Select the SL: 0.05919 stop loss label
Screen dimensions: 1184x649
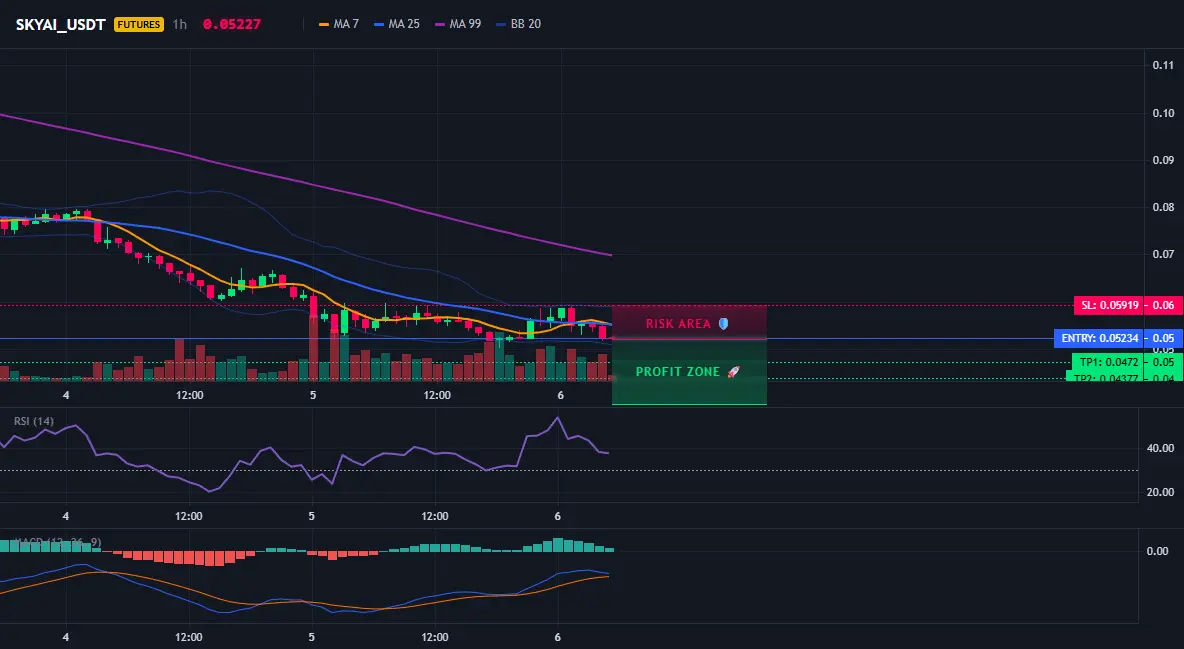point(1108,305)
